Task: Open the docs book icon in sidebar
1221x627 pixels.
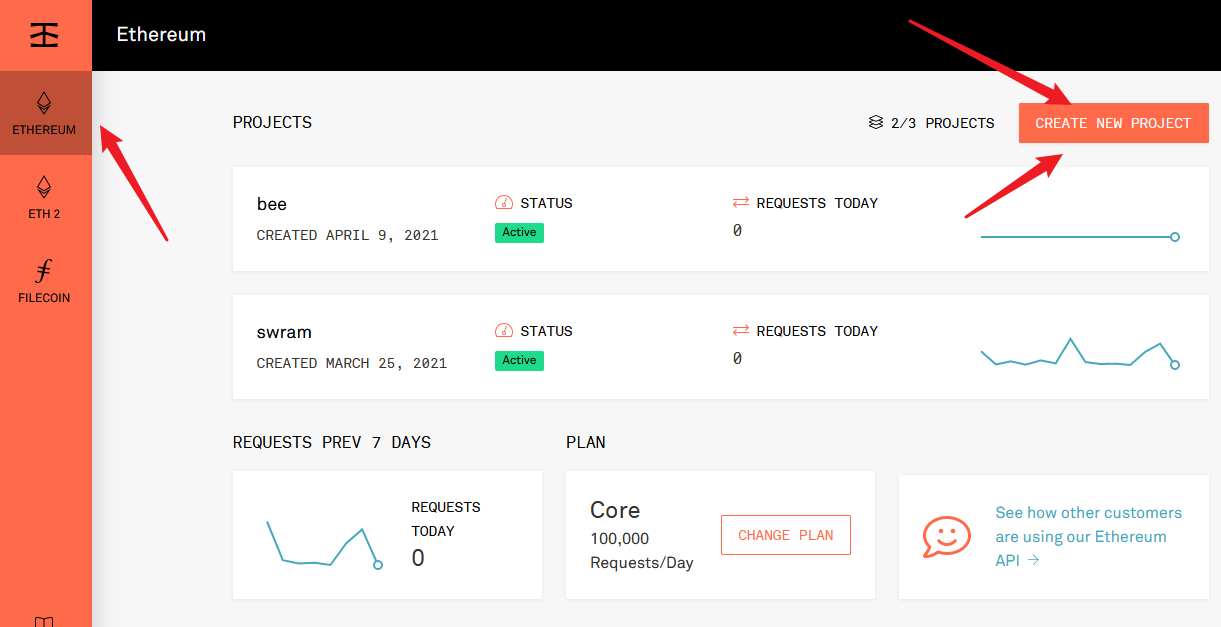Action: click(44, 620)
